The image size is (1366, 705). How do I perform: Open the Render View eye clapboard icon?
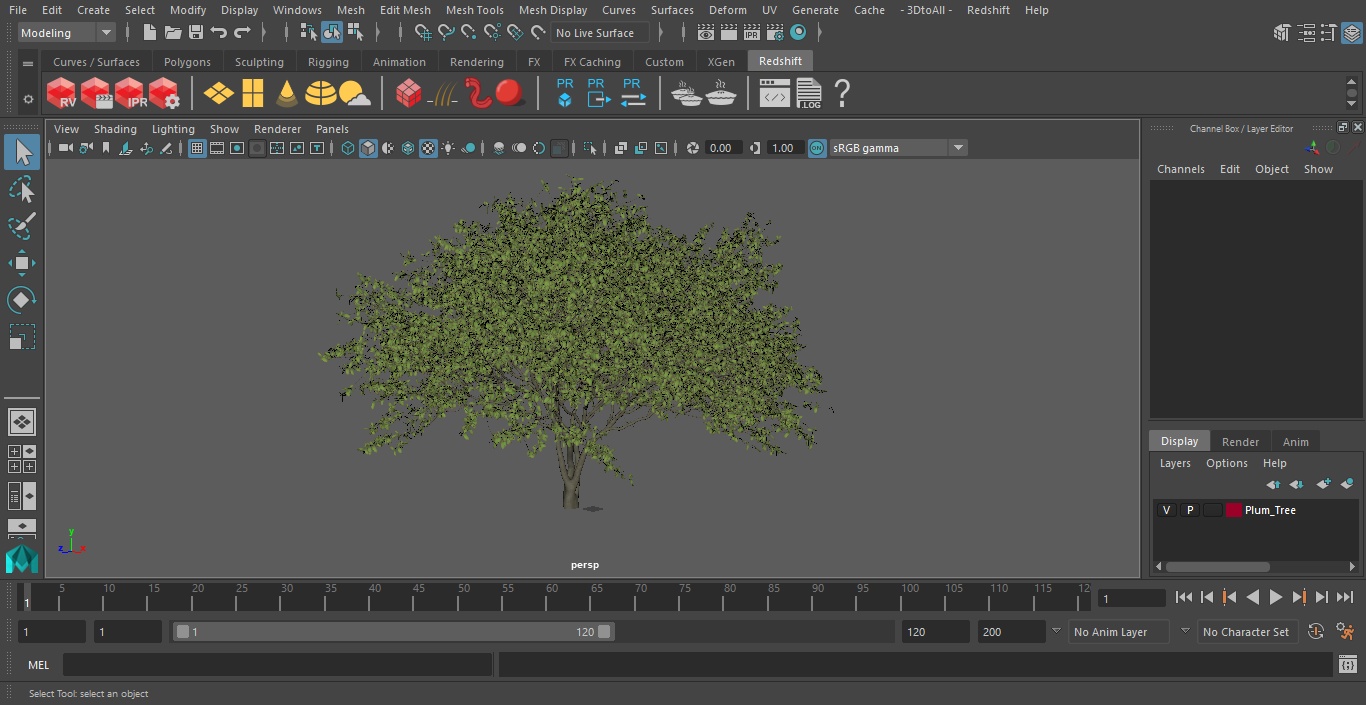pyautogui.click(x=706, y=33)
